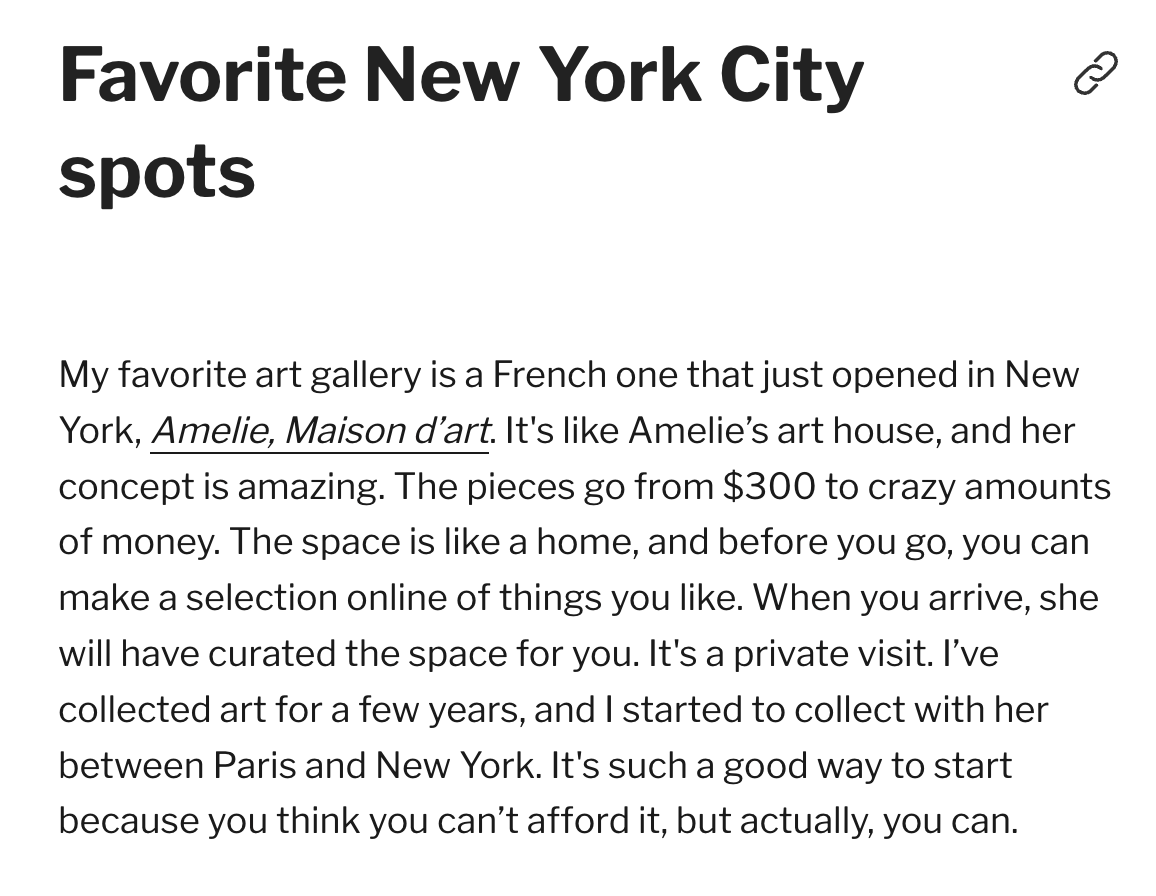Screen dimensions: 1156x896
Task: Click the phrase good way to start
Action: [x=867, y=765]
